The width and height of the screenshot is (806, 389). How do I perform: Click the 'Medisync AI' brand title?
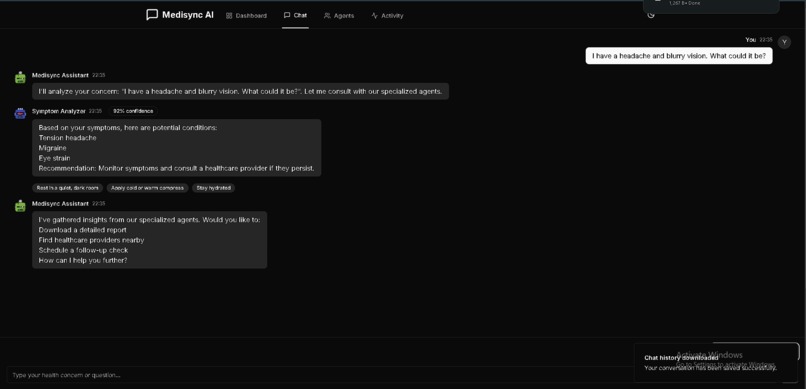(x=188, y=15)
